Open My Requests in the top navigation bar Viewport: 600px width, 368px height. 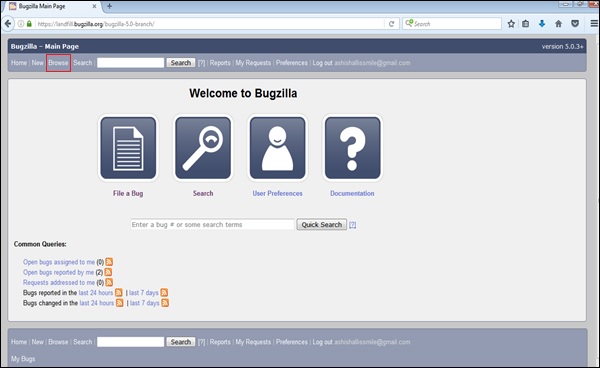(x=253, y=63)
